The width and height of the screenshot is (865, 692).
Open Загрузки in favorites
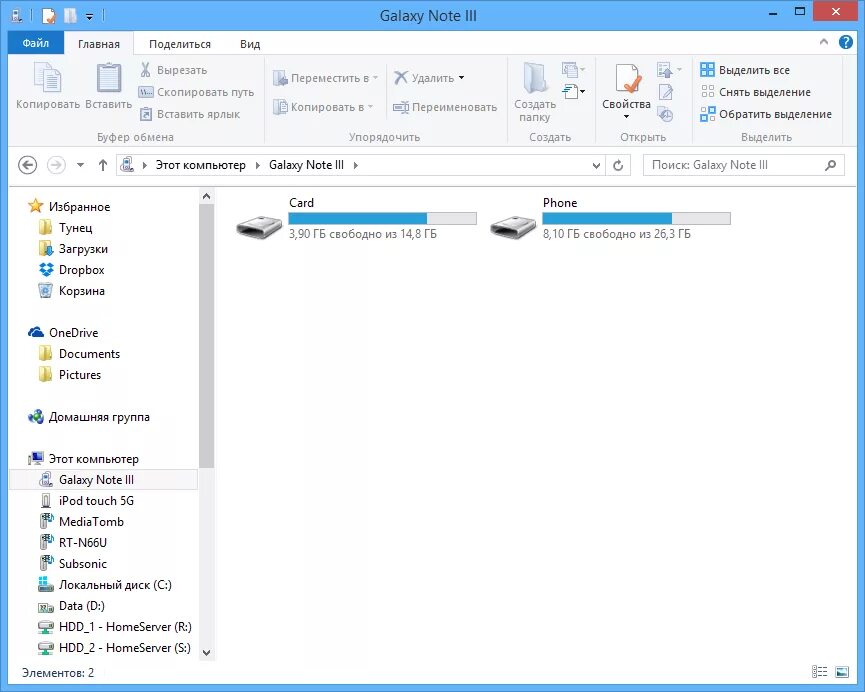click(x=83, y=249)
